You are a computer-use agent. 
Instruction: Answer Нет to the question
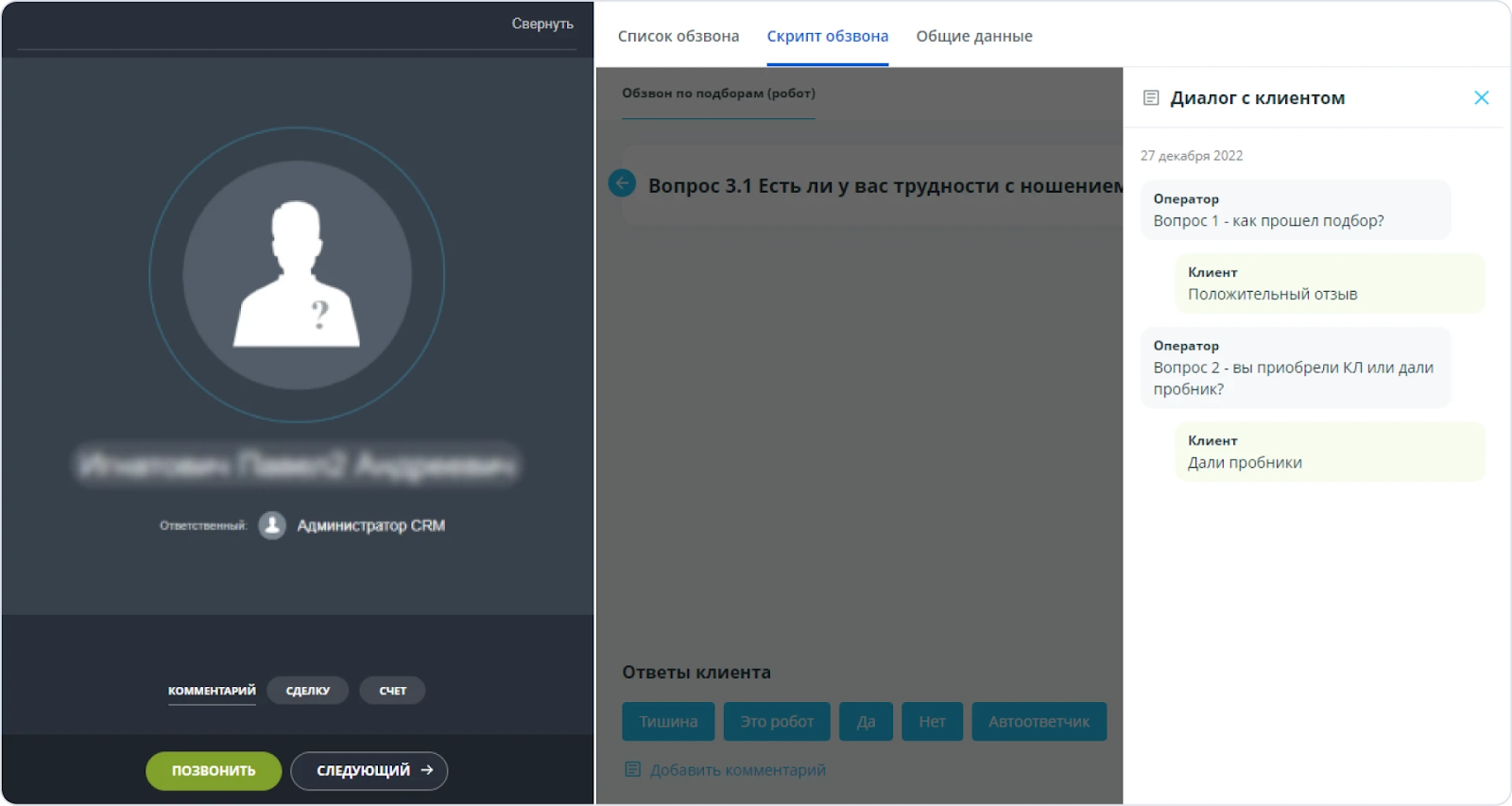pos(932,721)
